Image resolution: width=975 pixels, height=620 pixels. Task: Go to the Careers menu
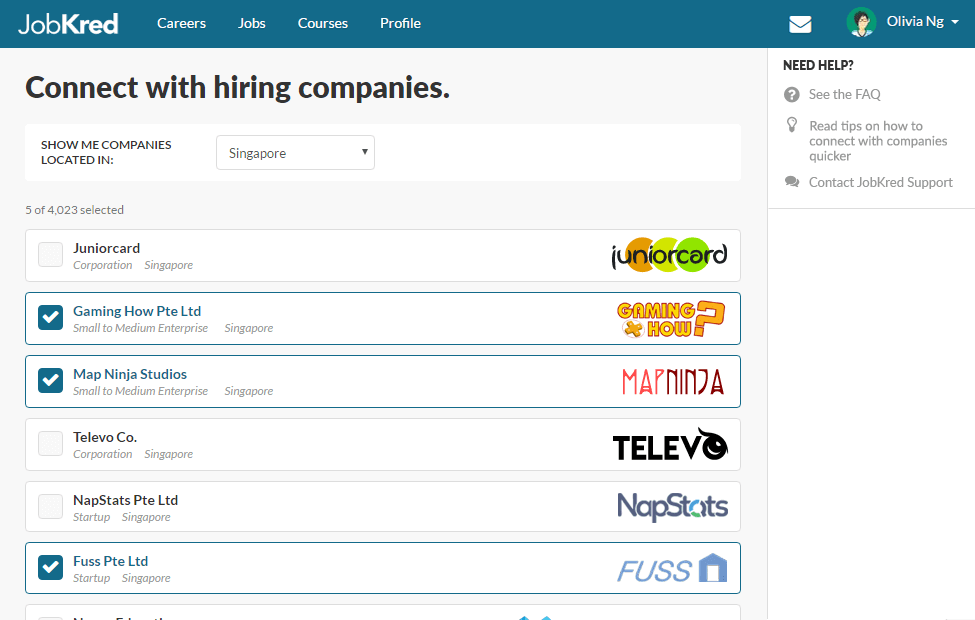[x=182, y=24]
